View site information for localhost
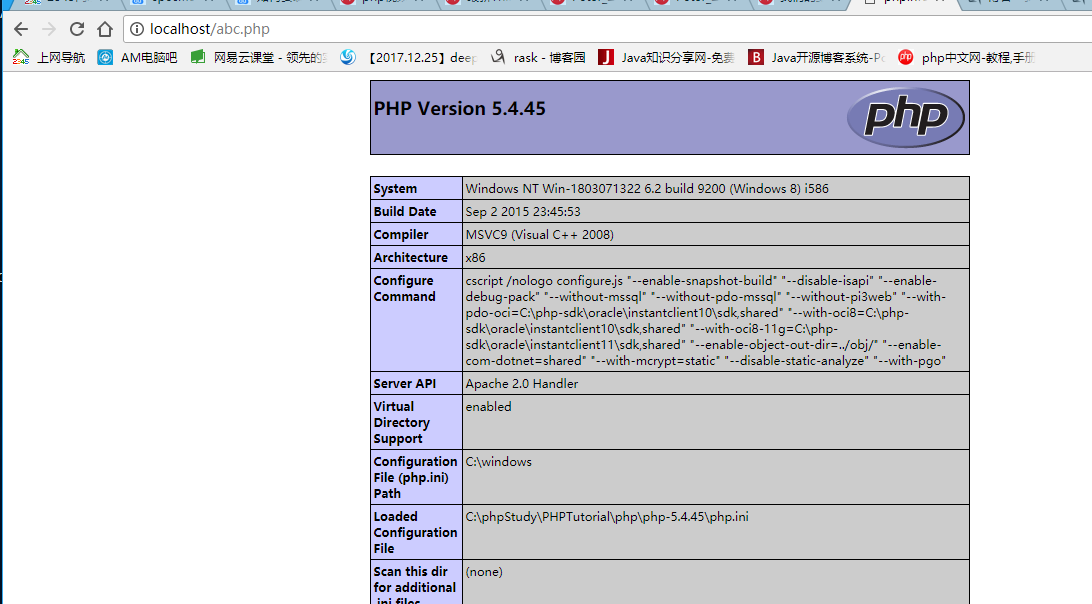Viewport: 1092px width, 604px height. tap(137, 29)
